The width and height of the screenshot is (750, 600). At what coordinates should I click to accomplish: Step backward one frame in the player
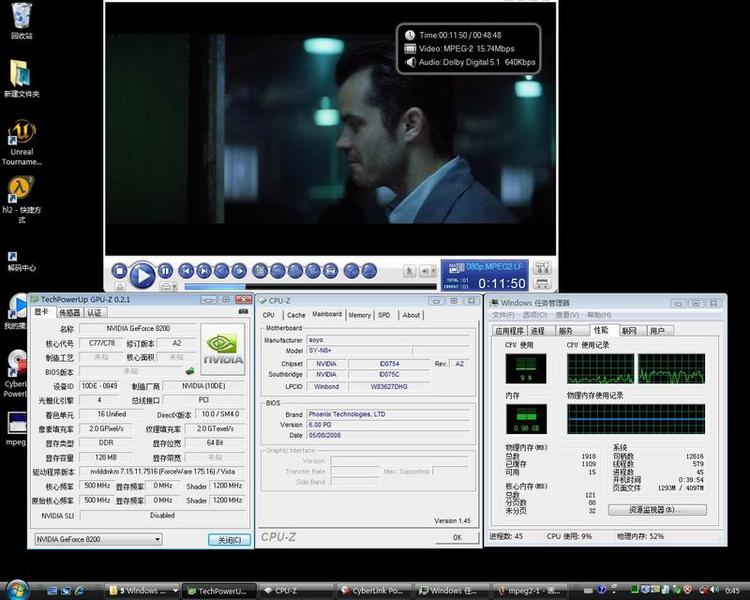click(x=221, y=271)
